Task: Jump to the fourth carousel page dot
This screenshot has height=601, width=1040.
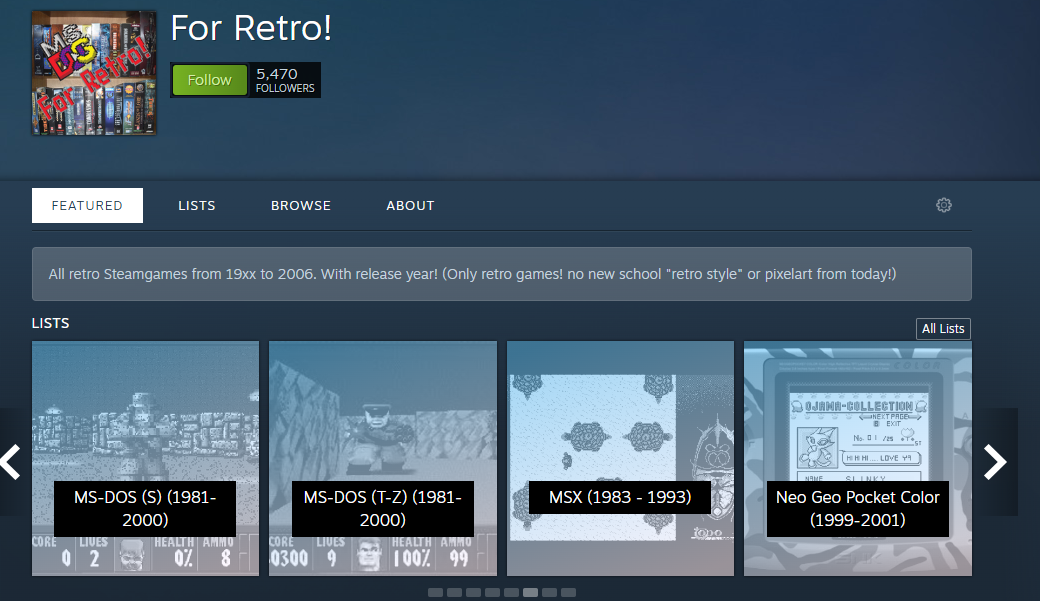Action: click(492, 592)
